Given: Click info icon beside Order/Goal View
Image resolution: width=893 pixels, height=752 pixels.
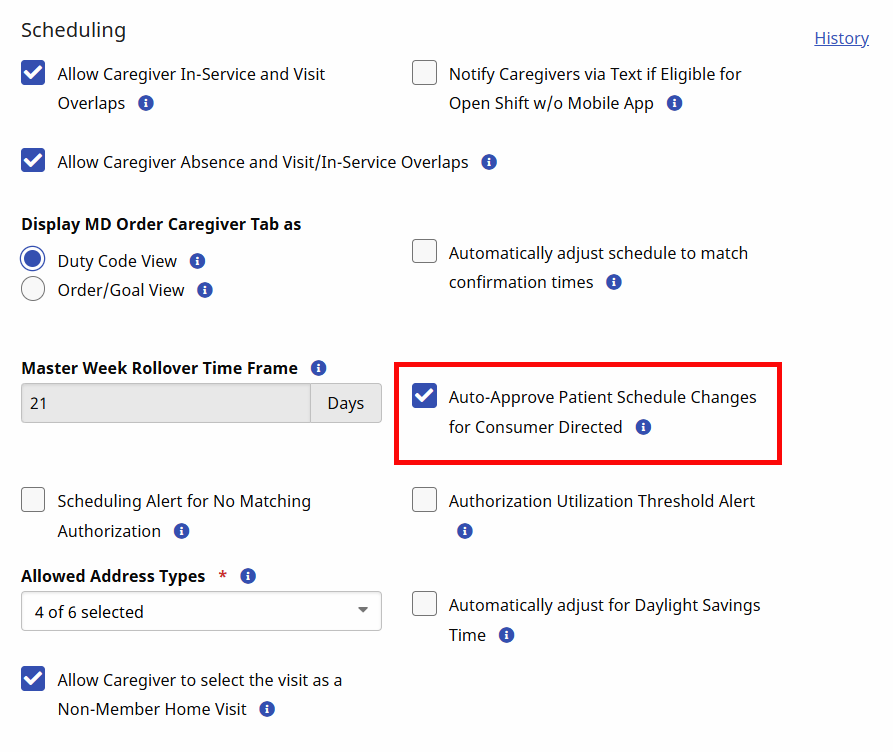Looking at the screenshot, I should tap(205, 290).
